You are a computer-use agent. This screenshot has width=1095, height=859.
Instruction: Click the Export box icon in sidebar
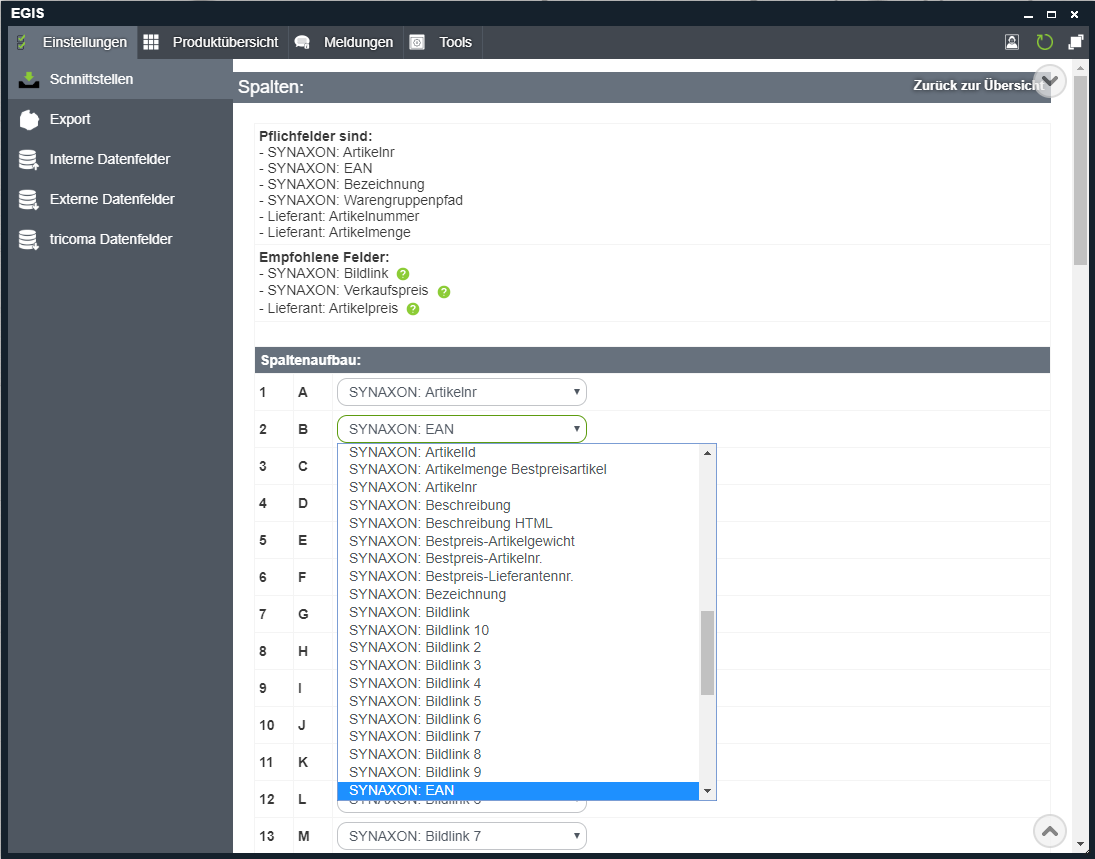[x=29, y=119]
